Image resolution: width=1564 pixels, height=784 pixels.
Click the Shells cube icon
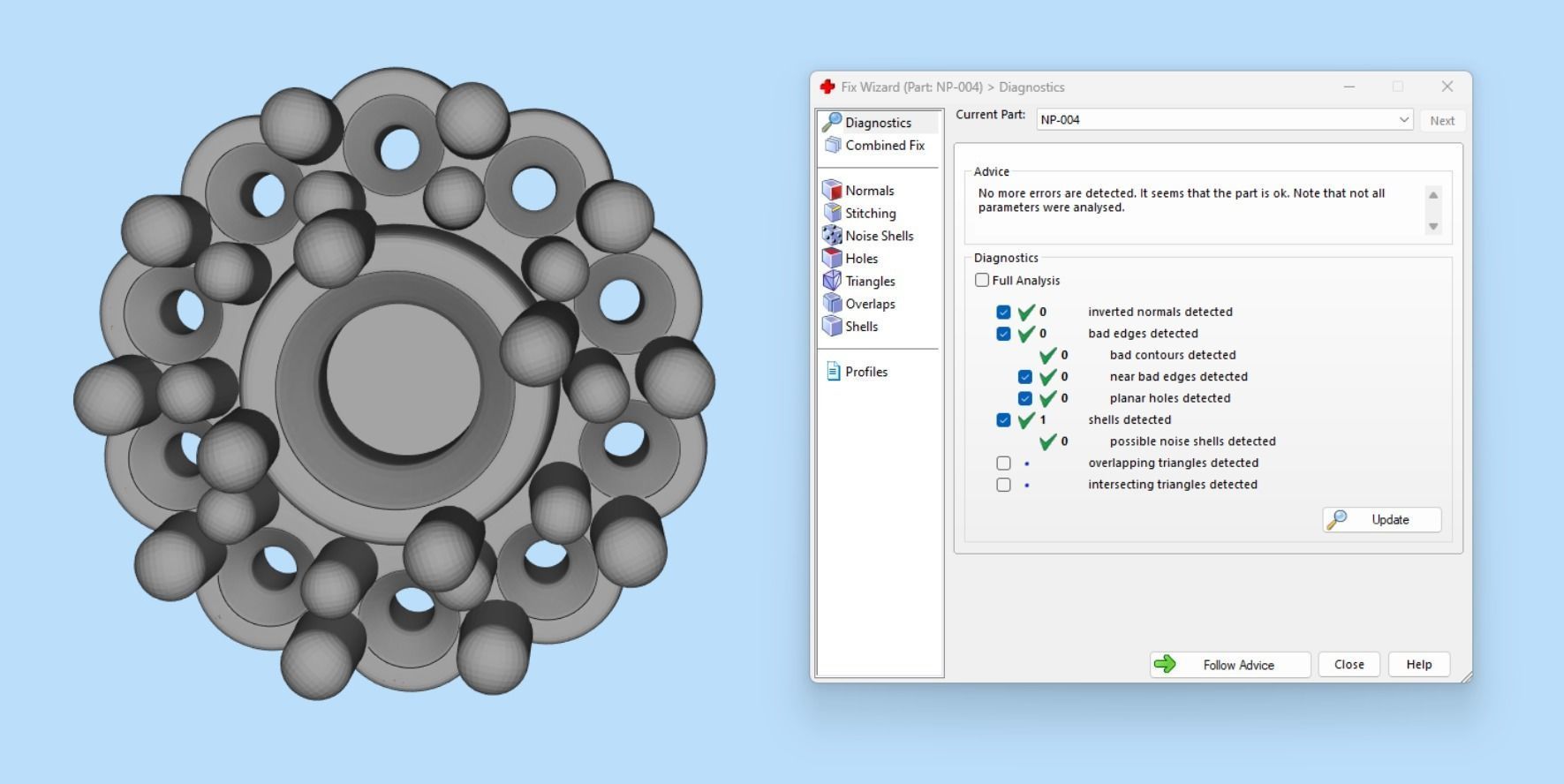point(832,326)
